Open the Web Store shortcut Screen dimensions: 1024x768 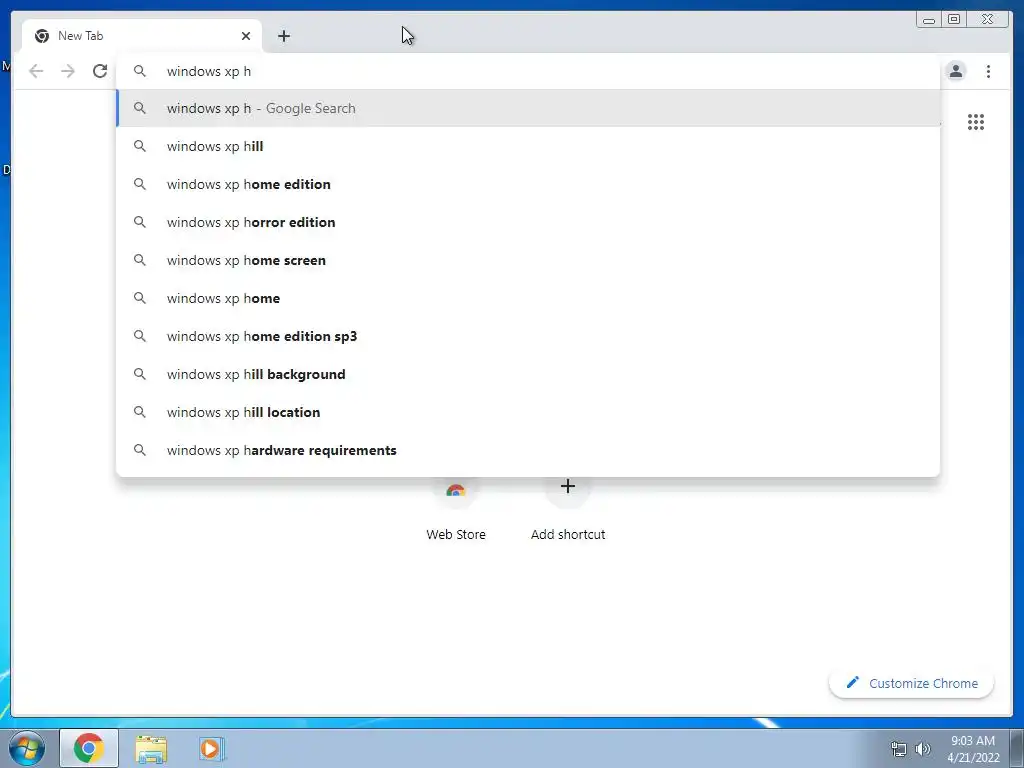[x=456, y=513]
